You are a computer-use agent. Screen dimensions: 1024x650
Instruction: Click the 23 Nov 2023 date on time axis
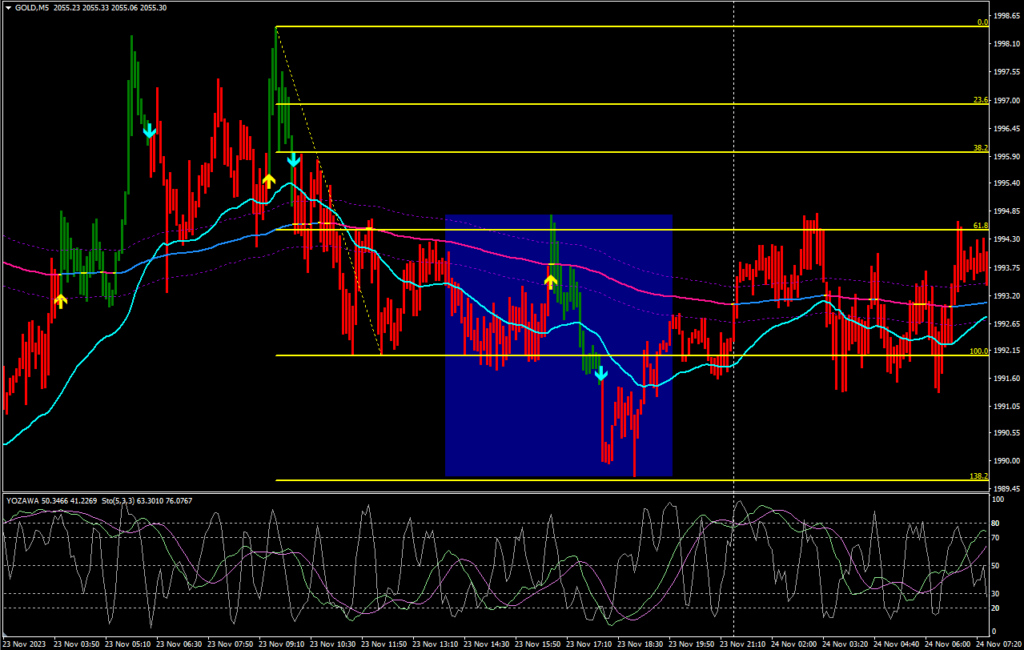[24, 641]
